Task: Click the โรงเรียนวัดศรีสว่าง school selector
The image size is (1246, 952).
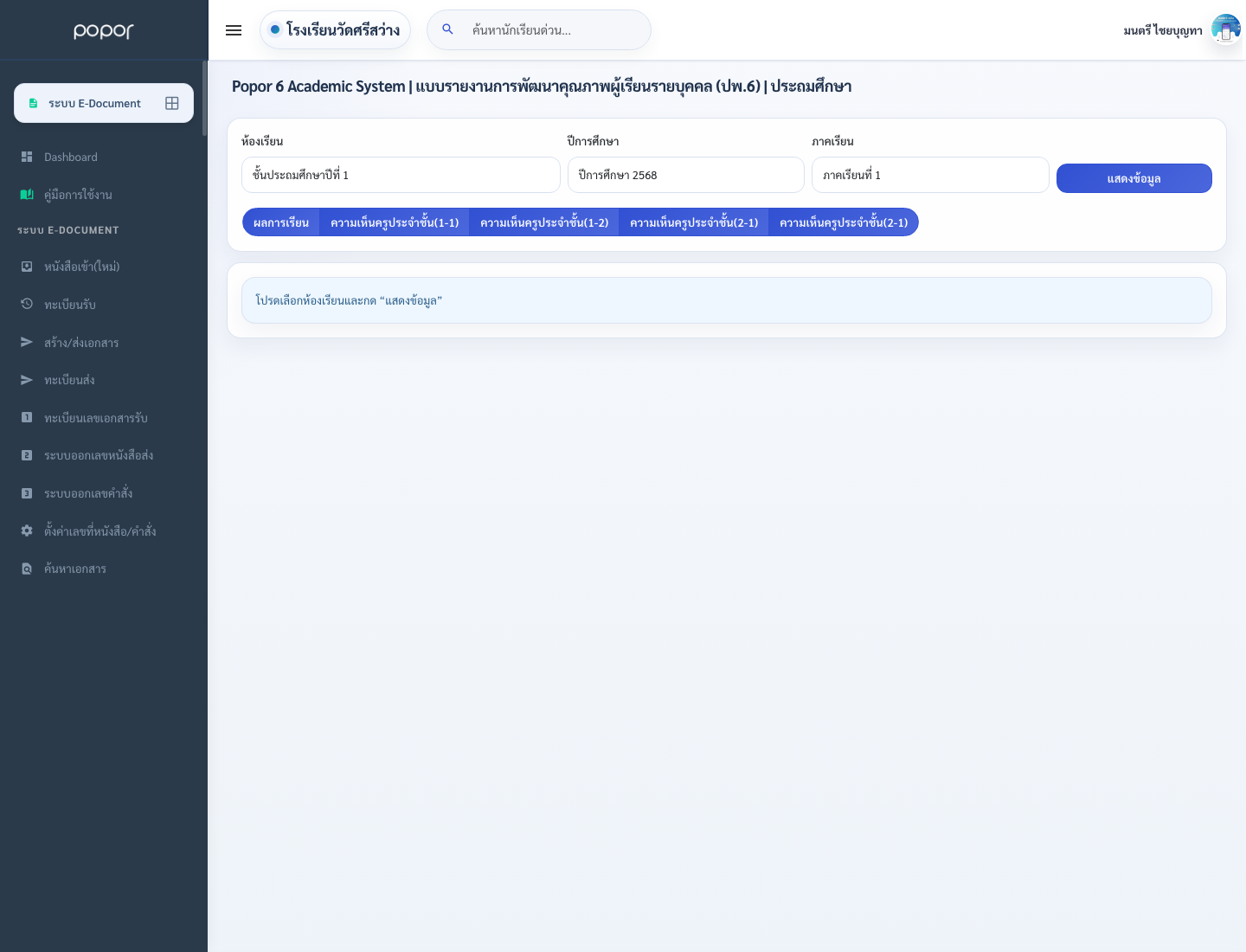Action: coord(335,30)
